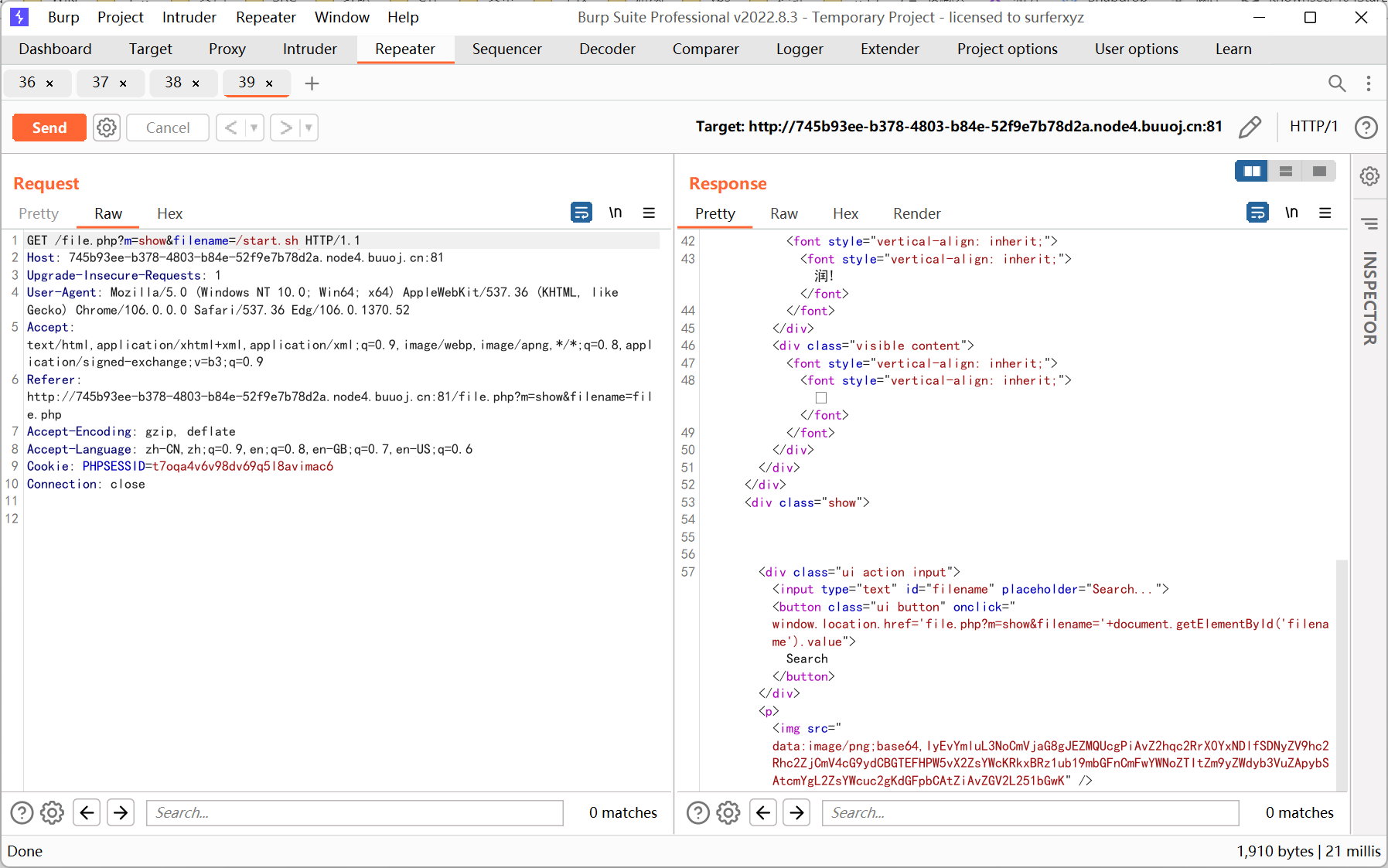Open the Extender tab
Viewport: 1388px width, 868px height.
(x=890, y=49)
